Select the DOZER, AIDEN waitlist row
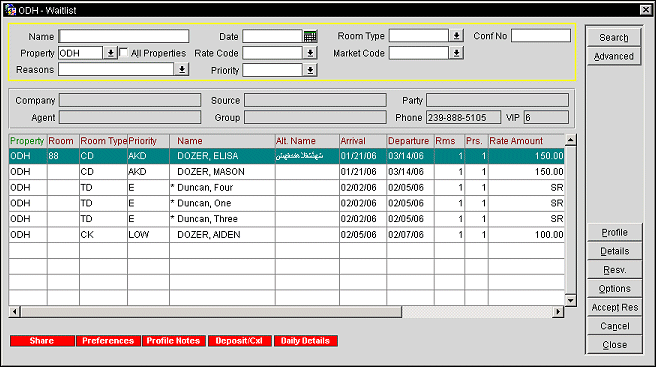Screen dimensions: 656x367 pyautogui.click(x=287, y=235)
